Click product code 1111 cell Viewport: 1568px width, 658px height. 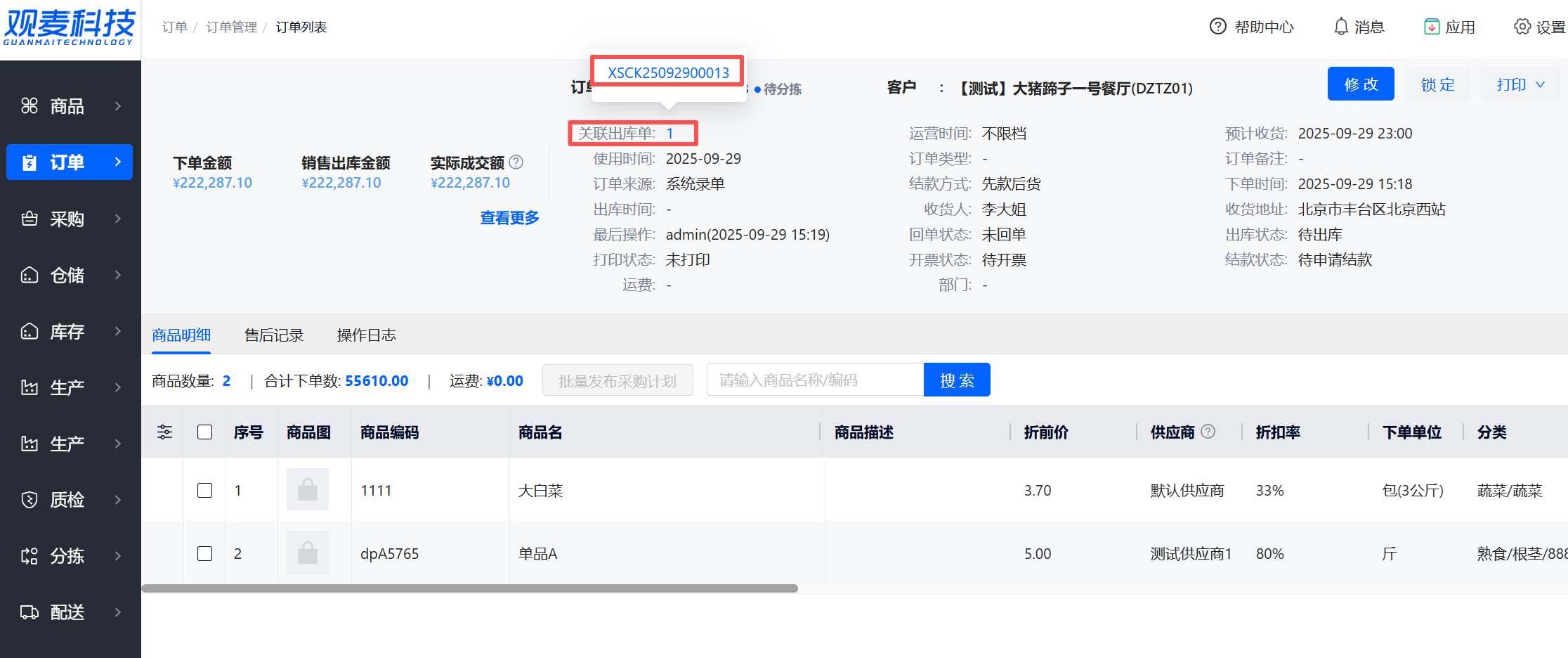click(376, 491)
